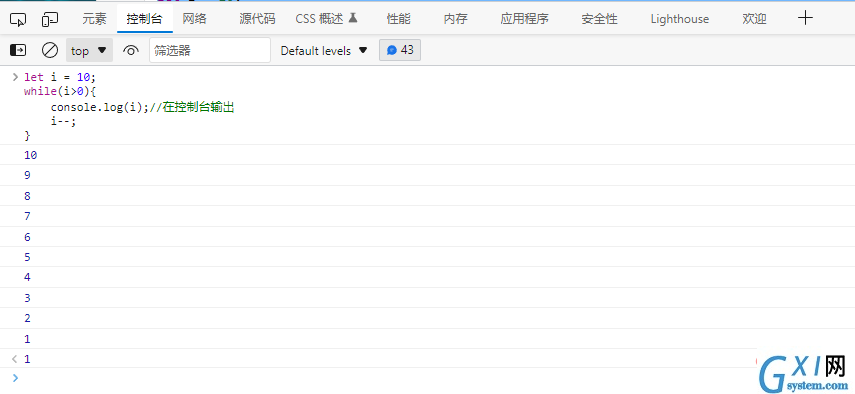This screenshot has height=394, width=855.
Task: Click the logged output value 3
Action: 27,298
